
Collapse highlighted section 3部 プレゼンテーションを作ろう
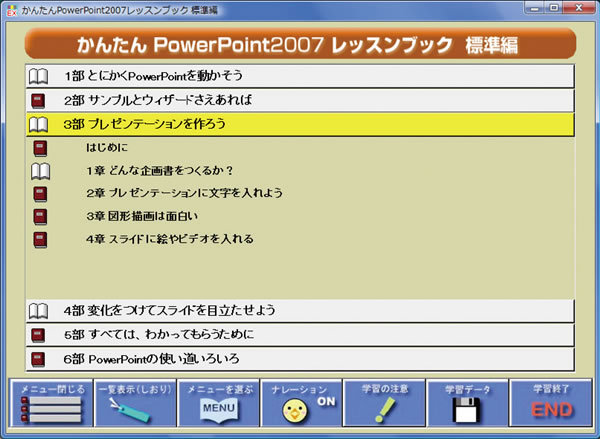(x=300, y=124)
